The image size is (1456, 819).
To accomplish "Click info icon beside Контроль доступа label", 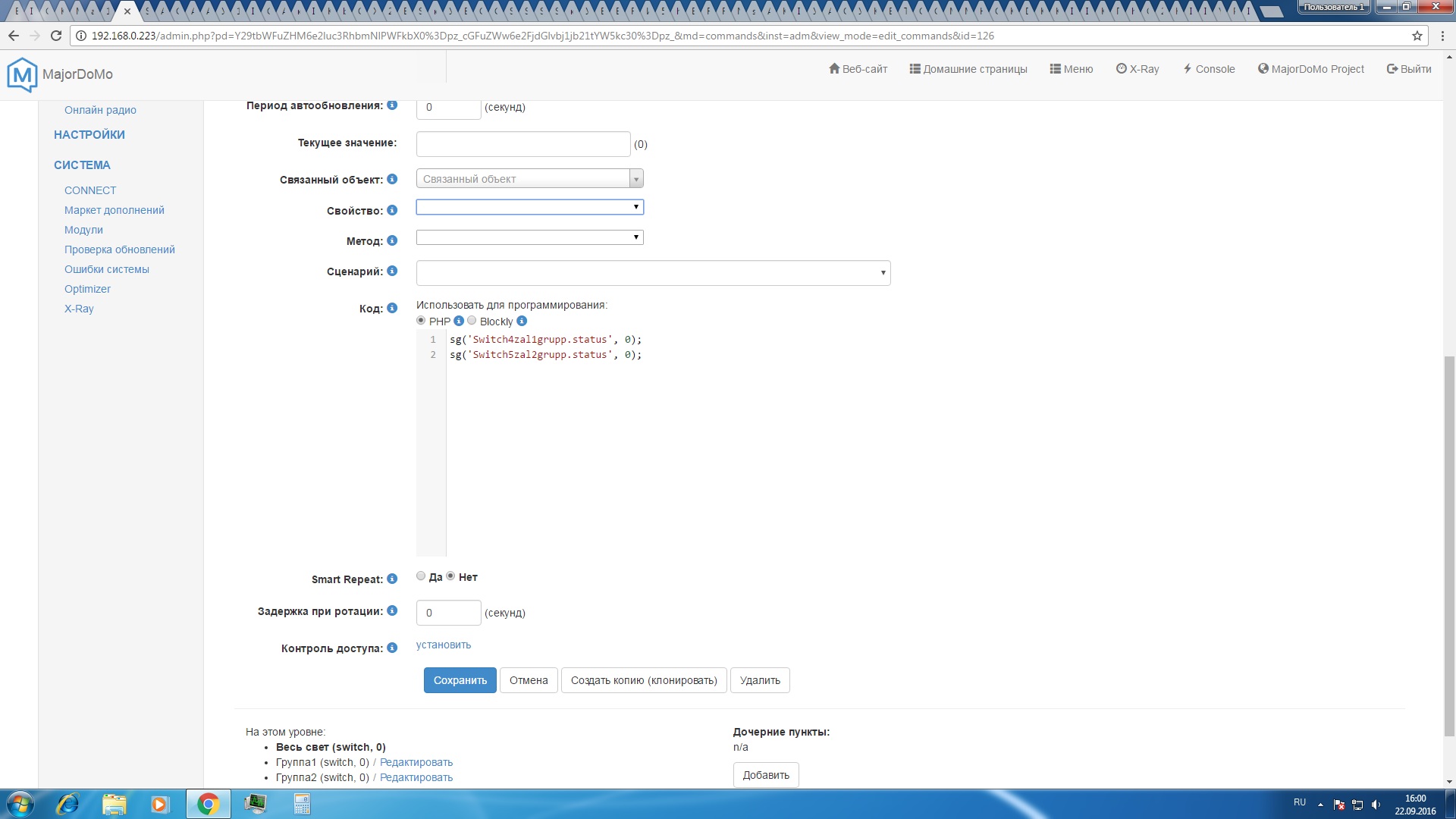I will point(392,648).
